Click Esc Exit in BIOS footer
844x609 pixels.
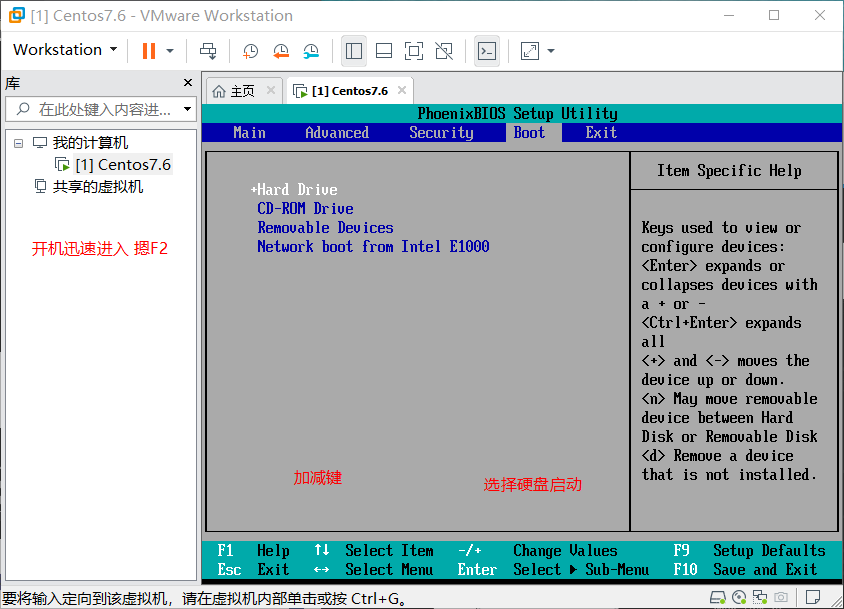(253, 570)
